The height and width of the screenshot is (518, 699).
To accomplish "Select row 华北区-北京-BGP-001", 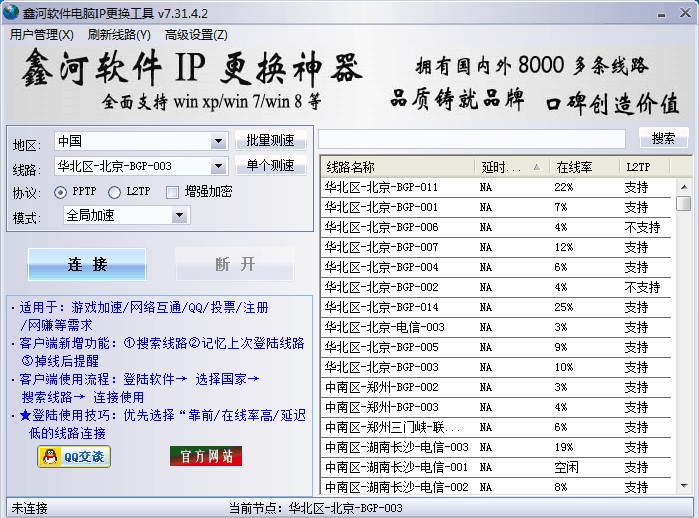I will pos(496,207).
